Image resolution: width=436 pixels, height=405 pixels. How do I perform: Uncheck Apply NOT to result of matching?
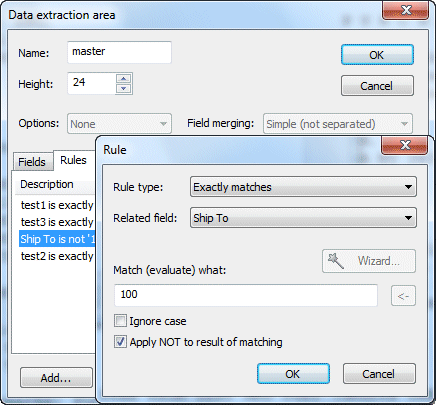(120, 342)
